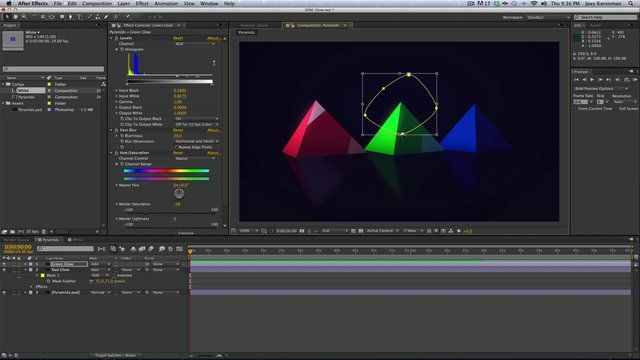Screen dimensions: 640x360
Task: Click the Brush tool icon
Action: coord(89,17)
